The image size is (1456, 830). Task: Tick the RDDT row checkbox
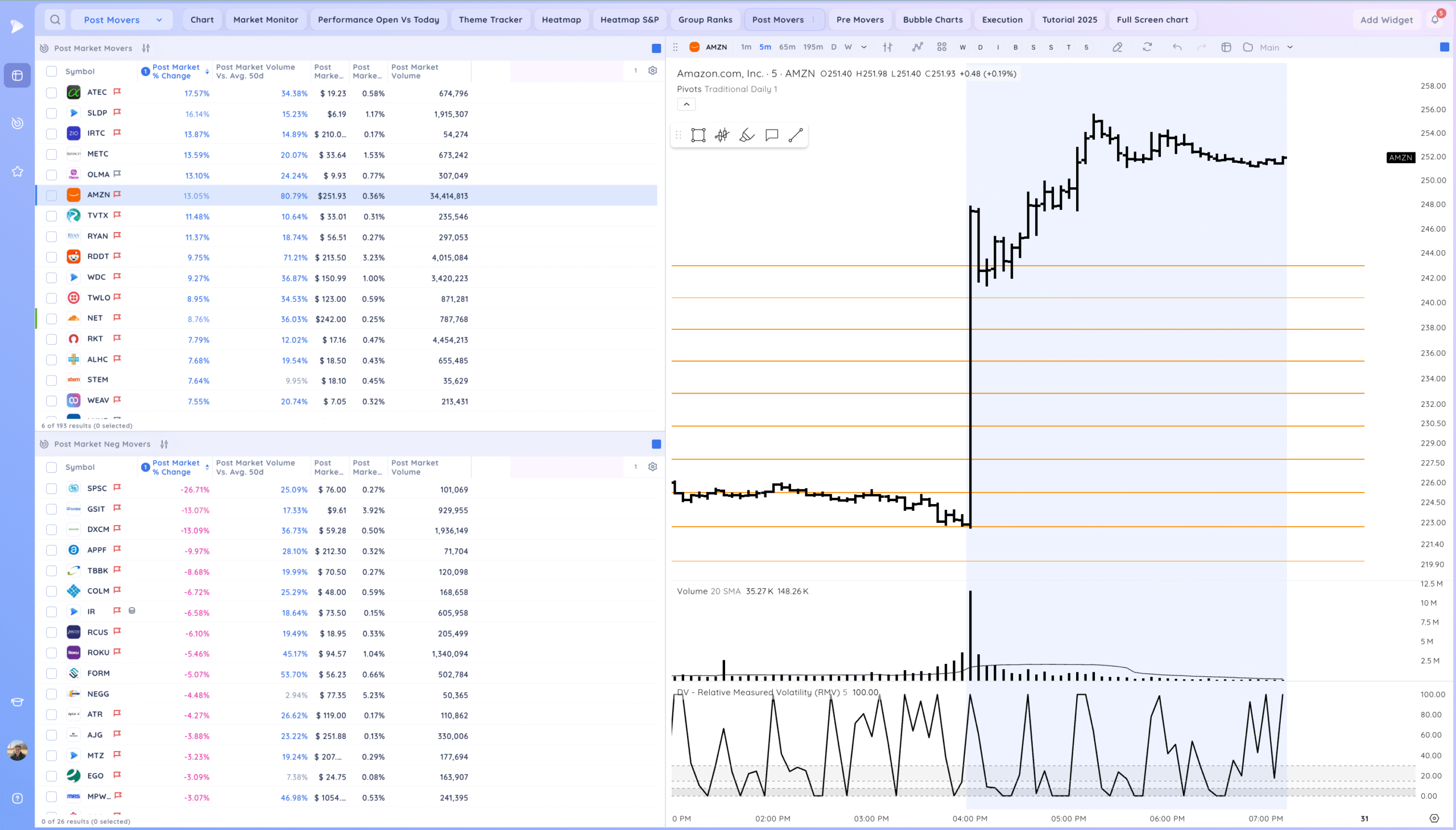[x=51, y=257]
